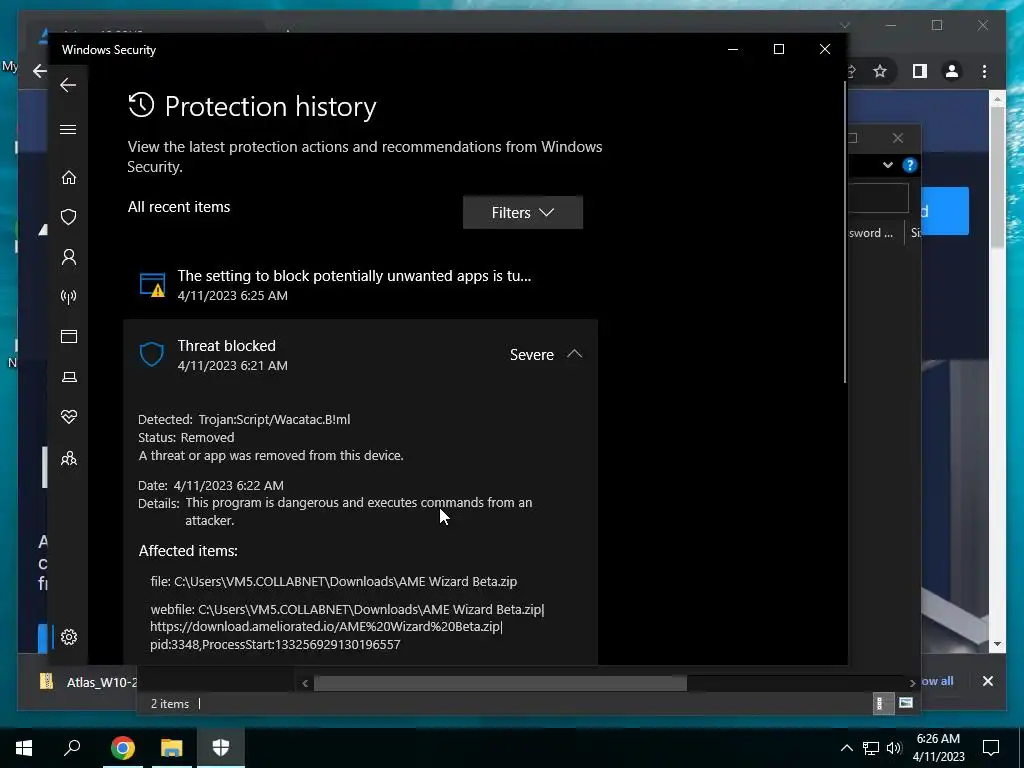1024x768 pixels.
Task: Click Chrome share icon in address bar
Action: (851, 71)
